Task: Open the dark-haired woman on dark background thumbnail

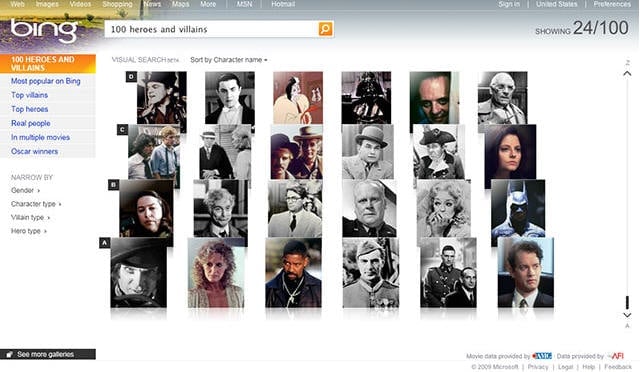Action: (510, 152)
